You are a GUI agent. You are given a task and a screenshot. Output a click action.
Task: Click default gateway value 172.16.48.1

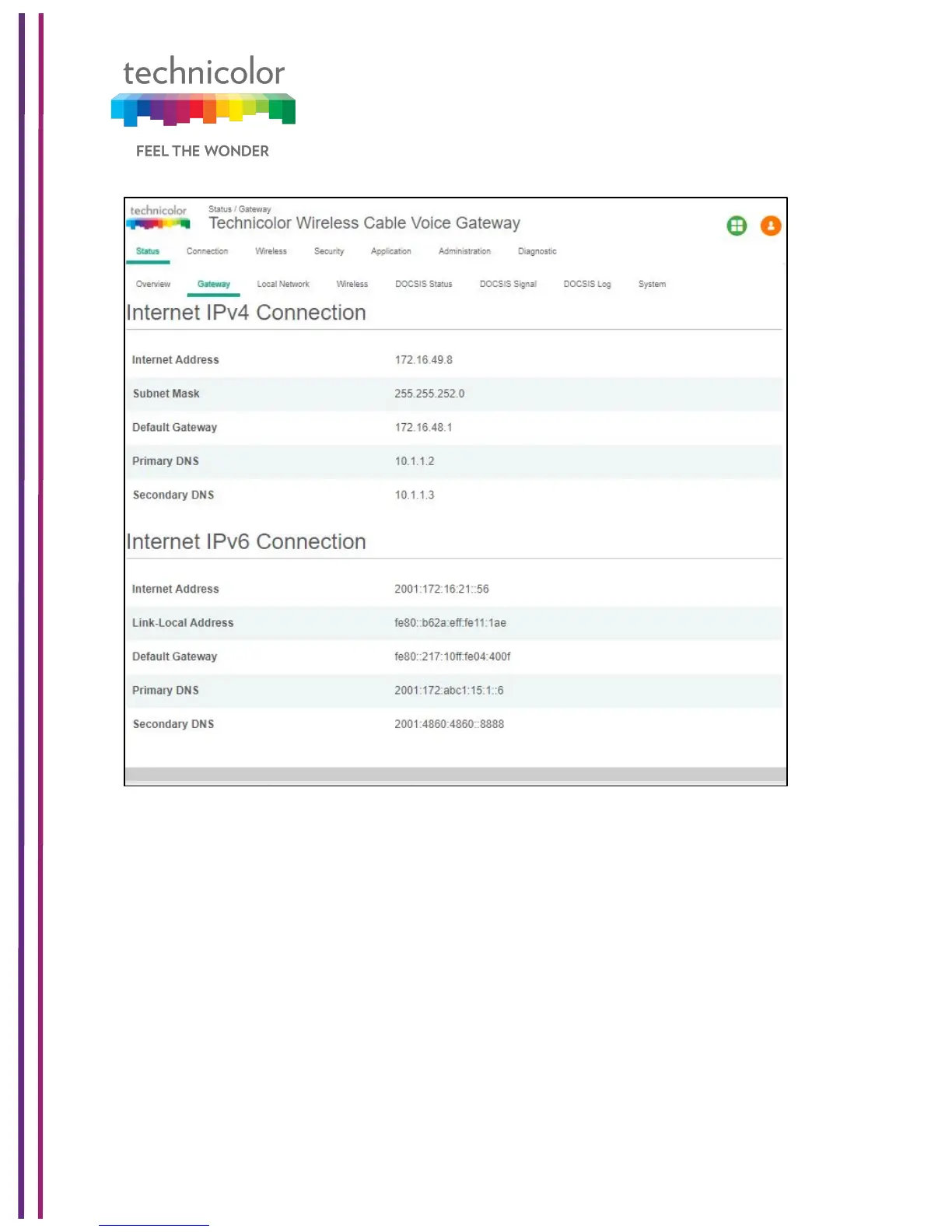click(424, 428)
